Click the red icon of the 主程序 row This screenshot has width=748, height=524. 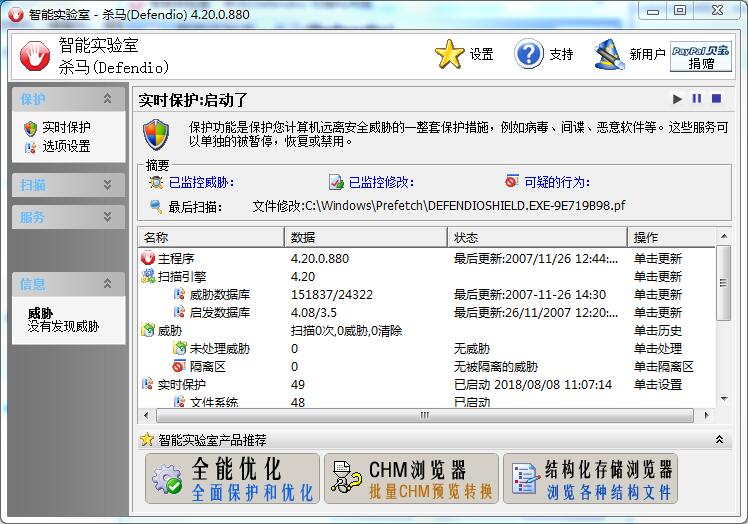[148, 258]
